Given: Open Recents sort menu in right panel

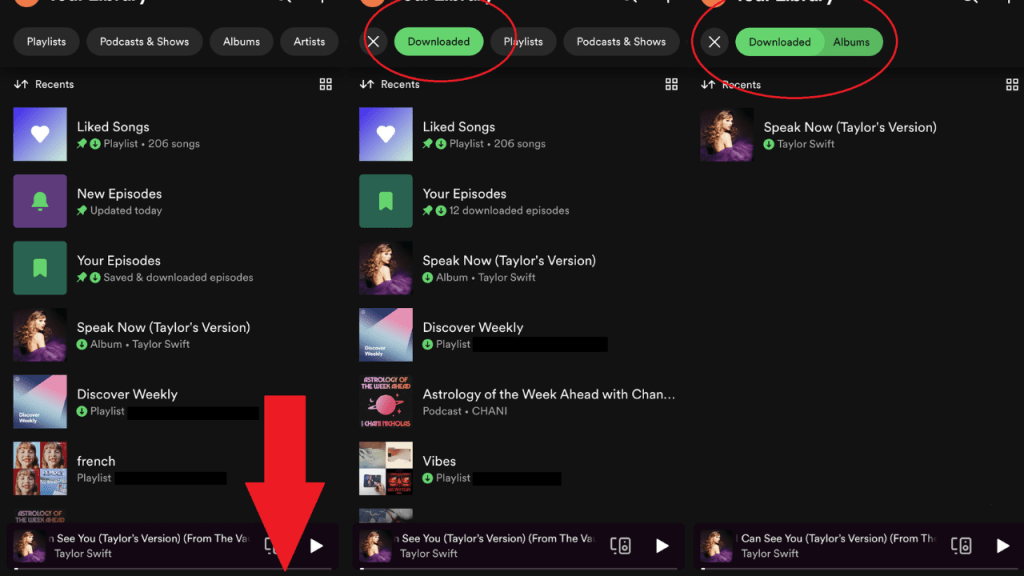Looking at the screenshot, I should tap(731, 85).
